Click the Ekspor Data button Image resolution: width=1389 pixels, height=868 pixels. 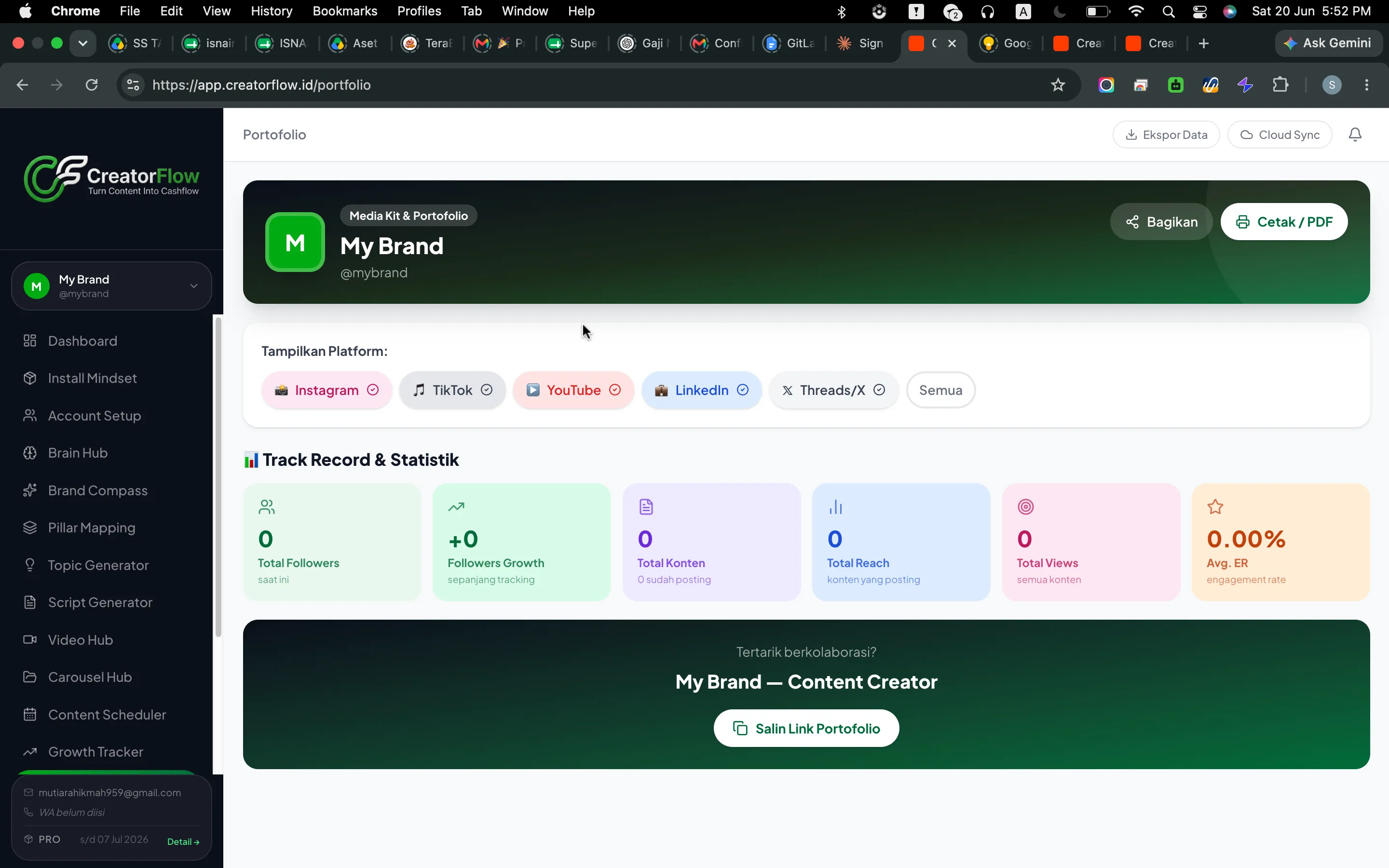1166,135
